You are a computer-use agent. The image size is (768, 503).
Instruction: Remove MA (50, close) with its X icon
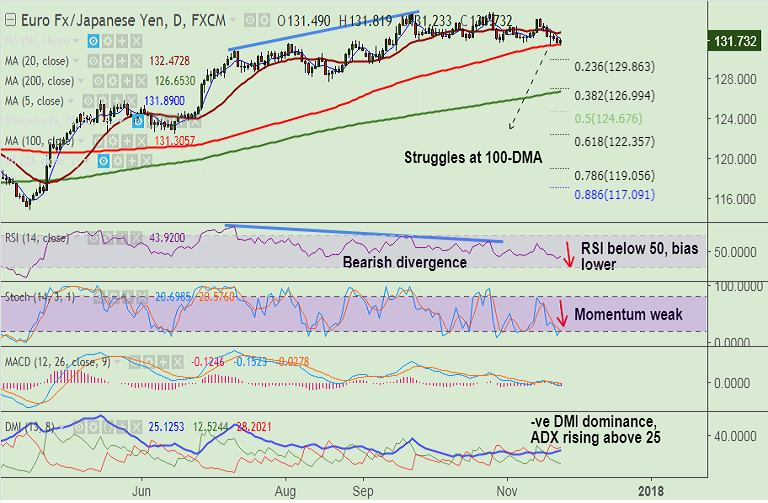pyautogui.click(x=136, y=41)
